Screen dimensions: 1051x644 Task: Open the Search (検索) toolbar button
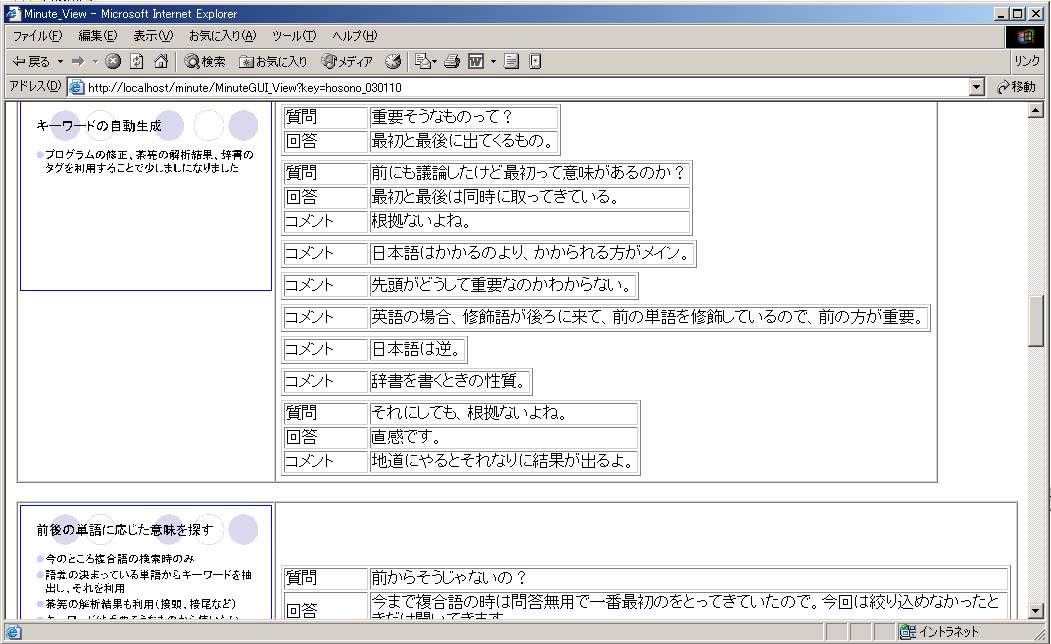(205, 62)
